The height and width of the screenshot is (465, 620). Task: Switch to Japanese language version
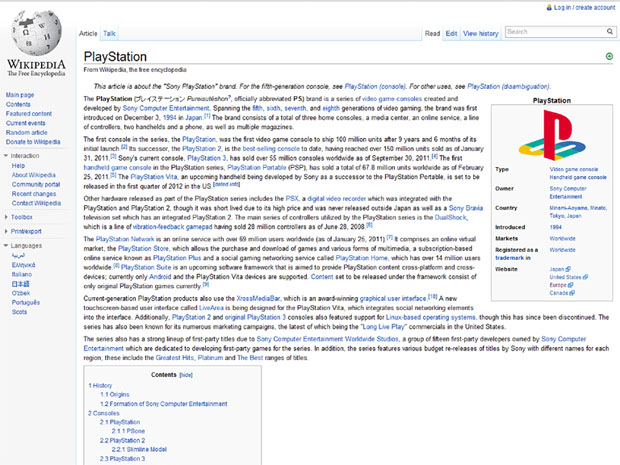tap(21, 284)
